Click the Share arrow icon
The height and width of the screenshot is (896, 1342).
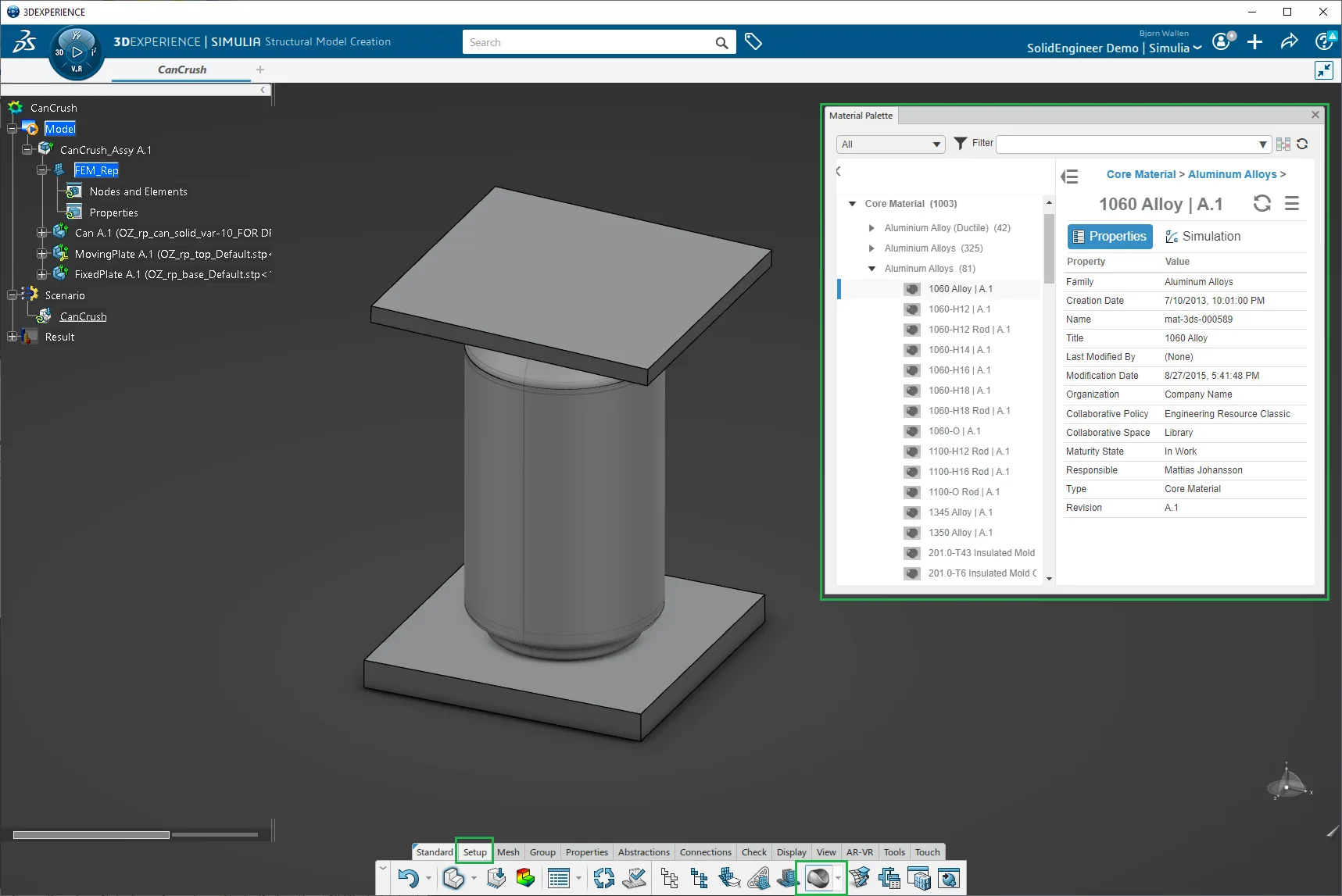pyautogui.click(x=1290, y=41)
